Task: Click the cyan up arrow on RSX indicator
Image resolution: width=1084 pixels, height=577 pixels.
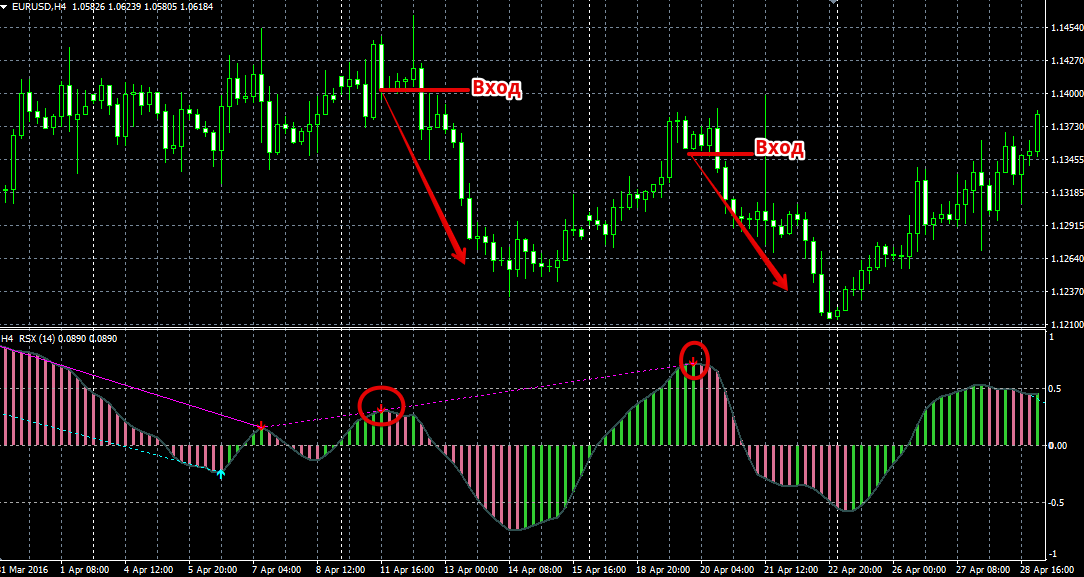Action: coord(220,473)
